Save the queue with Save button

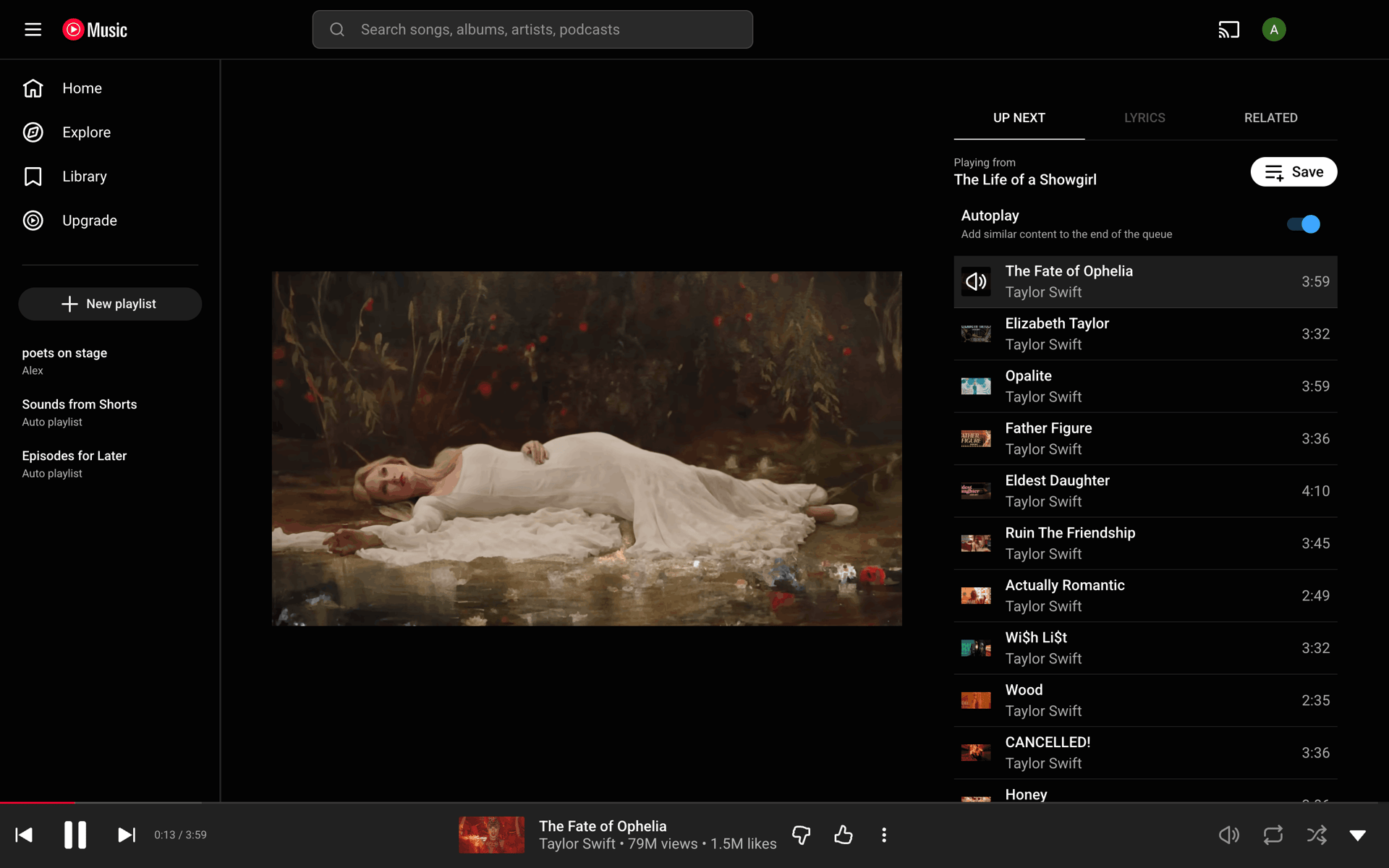pos(1294,172)
